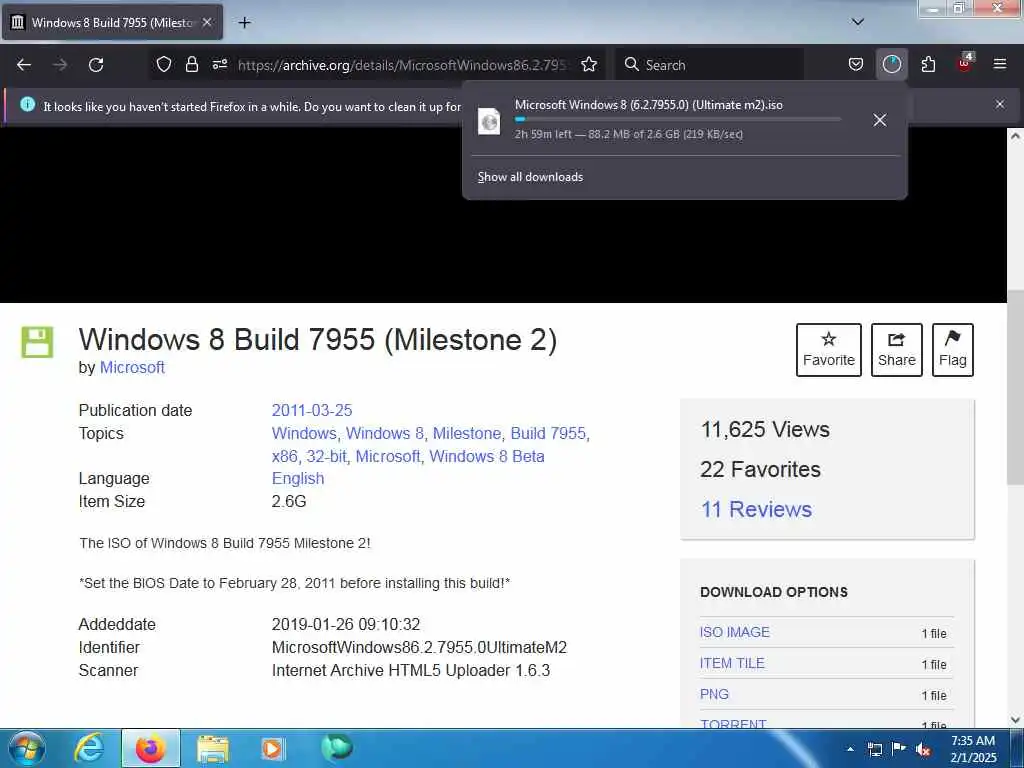Go back with the Firefox back arrow
This screenshot has height=768, width=1024.
[x=24, y=65]
